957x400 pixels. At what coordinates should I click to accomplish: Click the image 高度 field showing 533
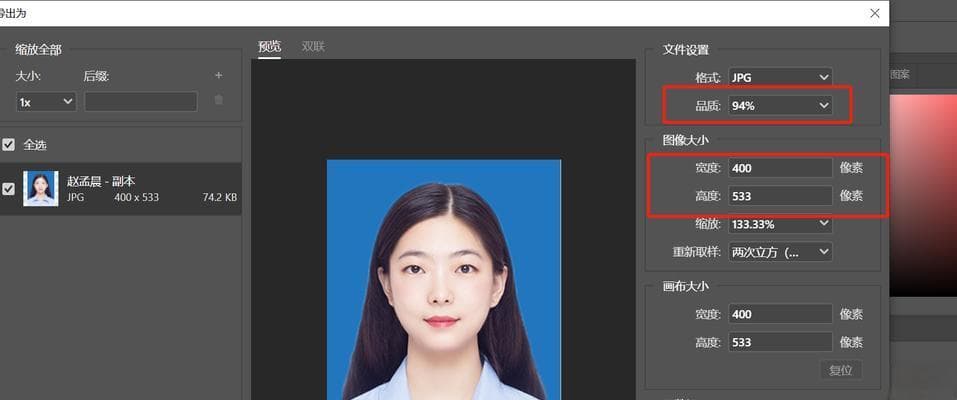pyautogui.click(x=781, y=196)
